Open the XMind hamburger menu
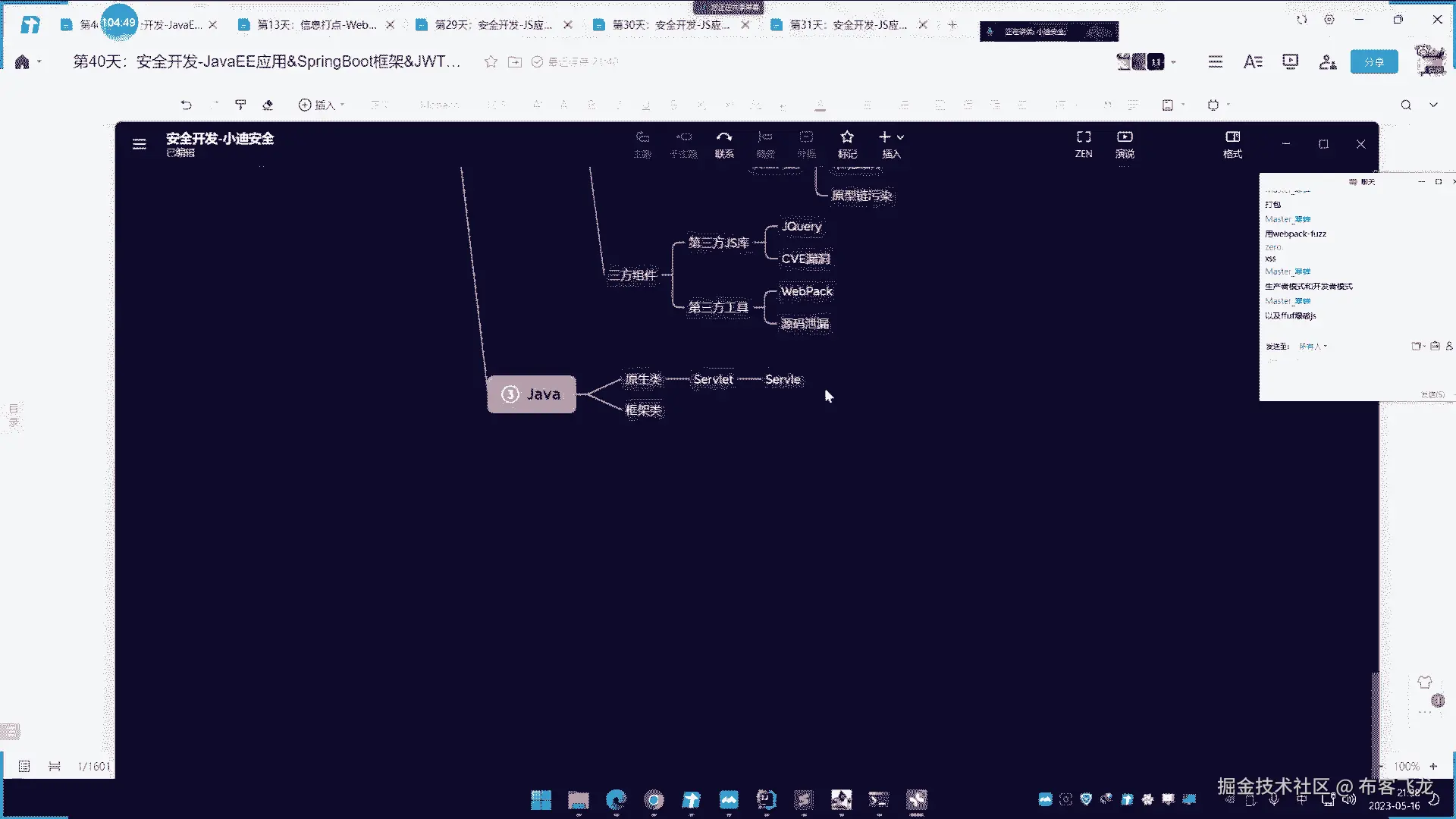Image resolution: width=1456 pixels, height=819 pixels. pyautogui.click(x=140, y=144)
